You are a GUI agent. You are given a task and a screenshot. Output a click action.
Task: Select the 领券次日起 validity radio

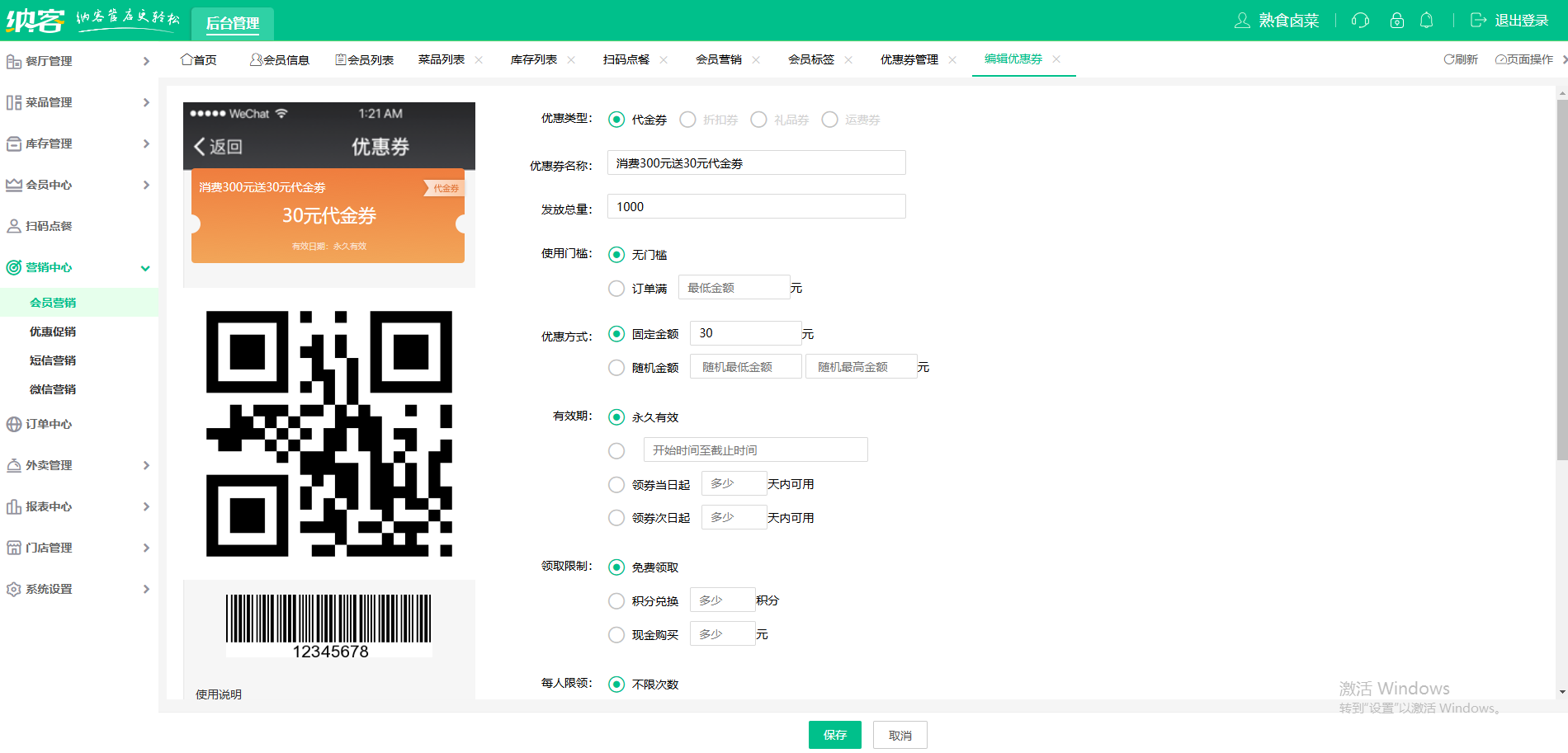click(616, 518)
